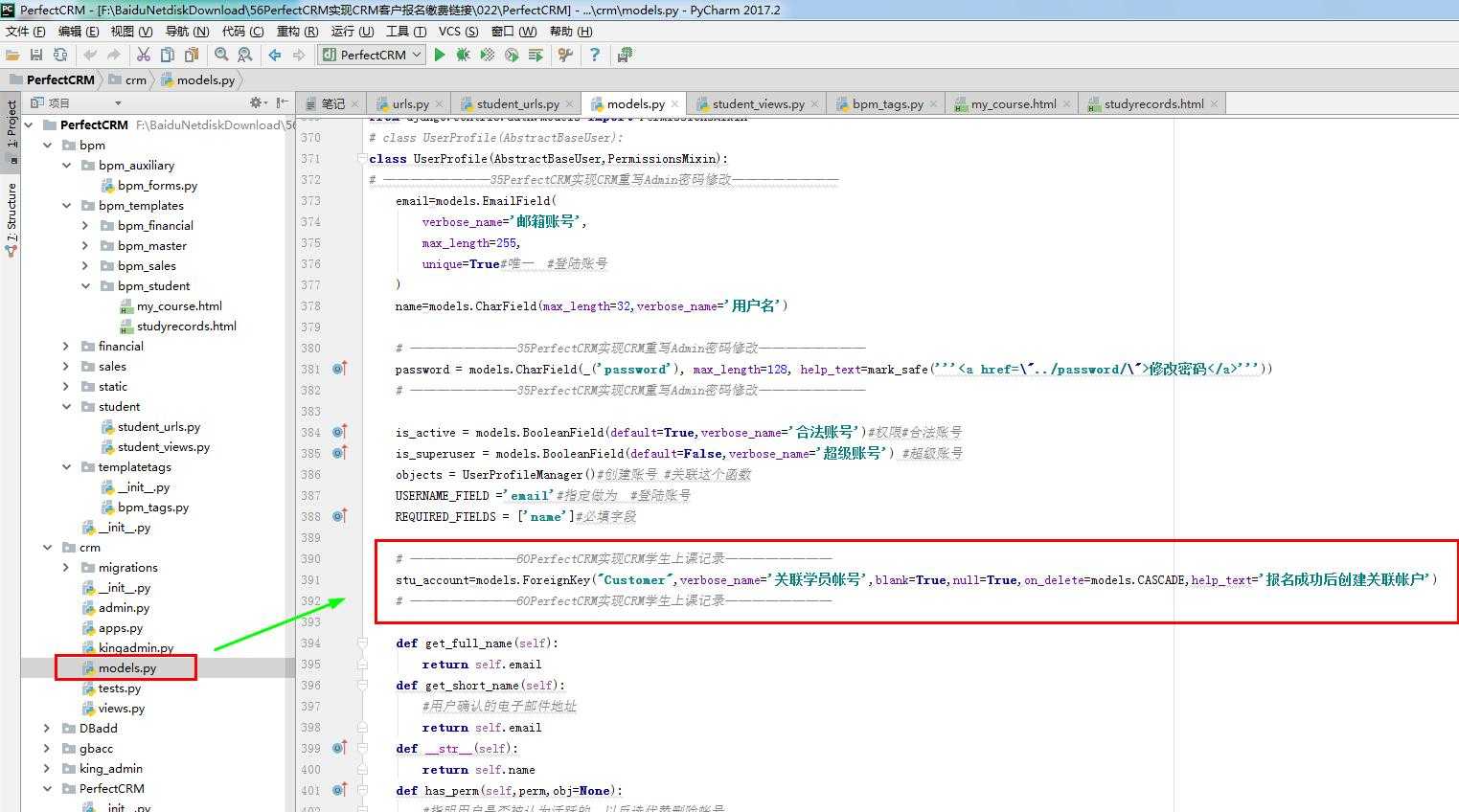Open the 重构 (R) menu
Viewport: 1459px width, 812px height.
tap(297, 31)
